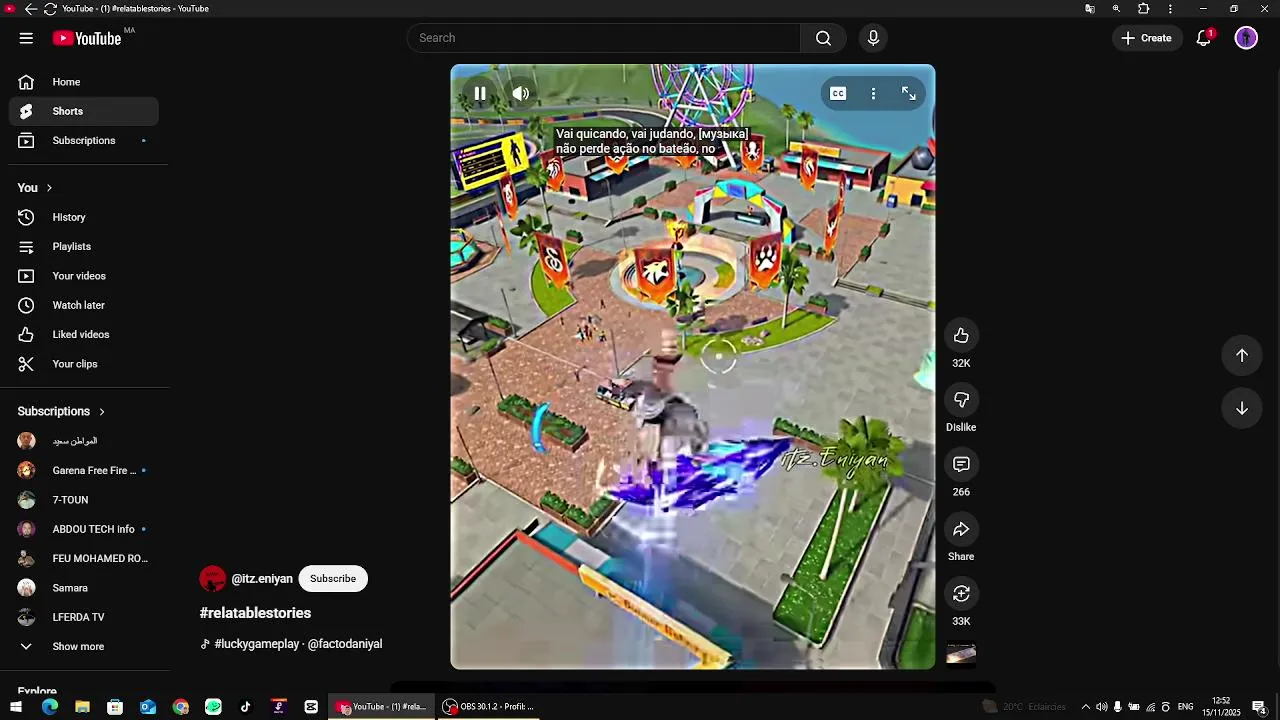
Task: Toggle closed captions CC
Action: 838,93
